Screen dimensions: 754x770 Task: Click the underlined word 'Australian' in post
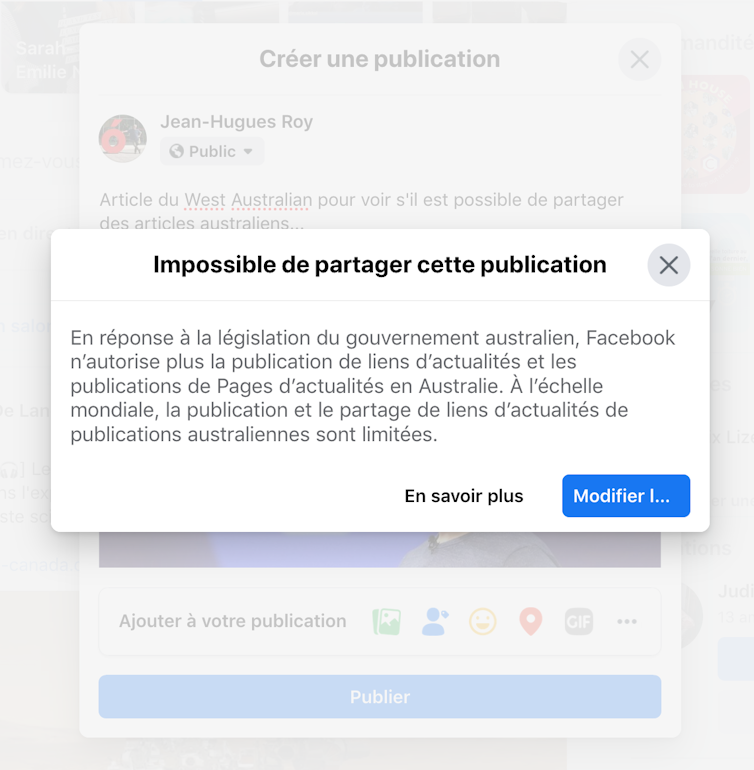(271, 200)
